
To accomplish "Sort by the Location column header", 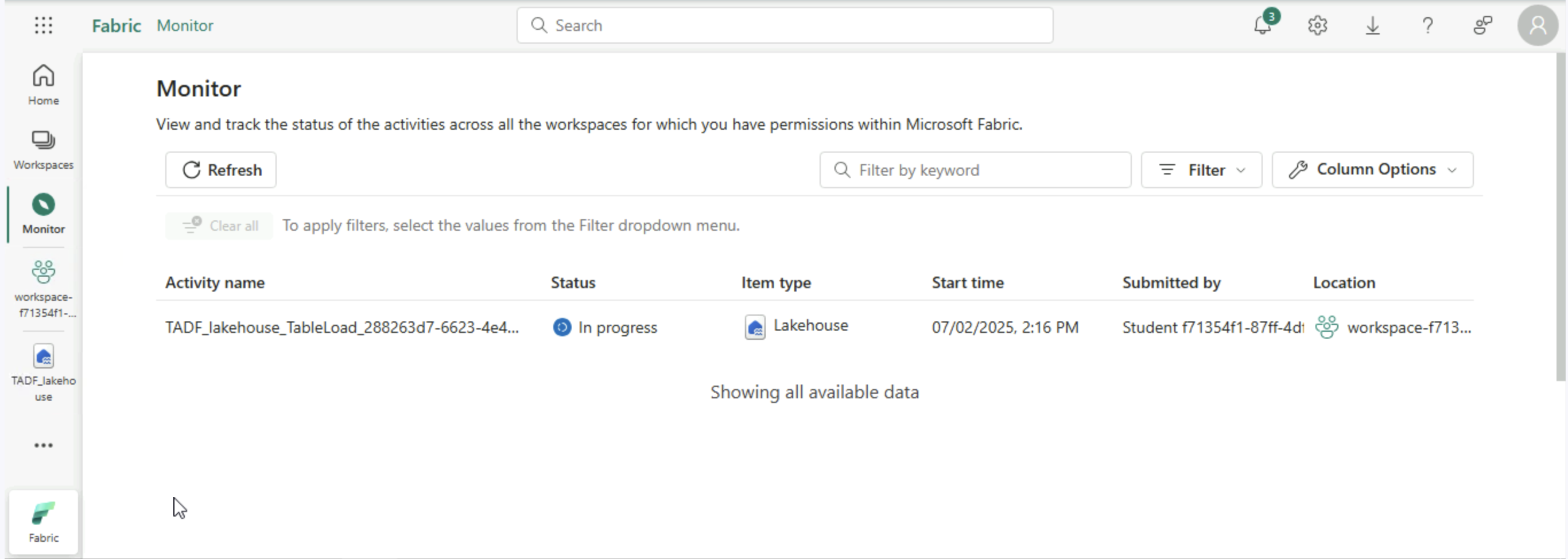I will pyautogui.click(x=1344, y=282).
